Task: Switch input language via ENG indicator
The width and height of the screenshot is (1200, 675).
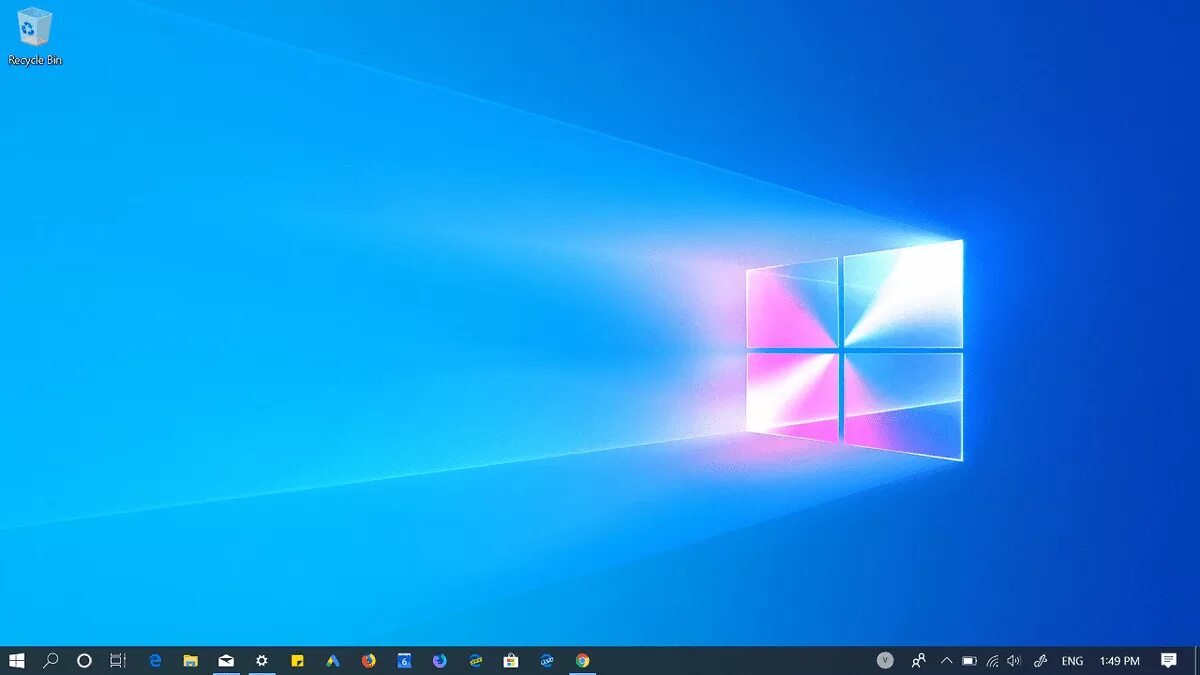Action: point(1072,661)
